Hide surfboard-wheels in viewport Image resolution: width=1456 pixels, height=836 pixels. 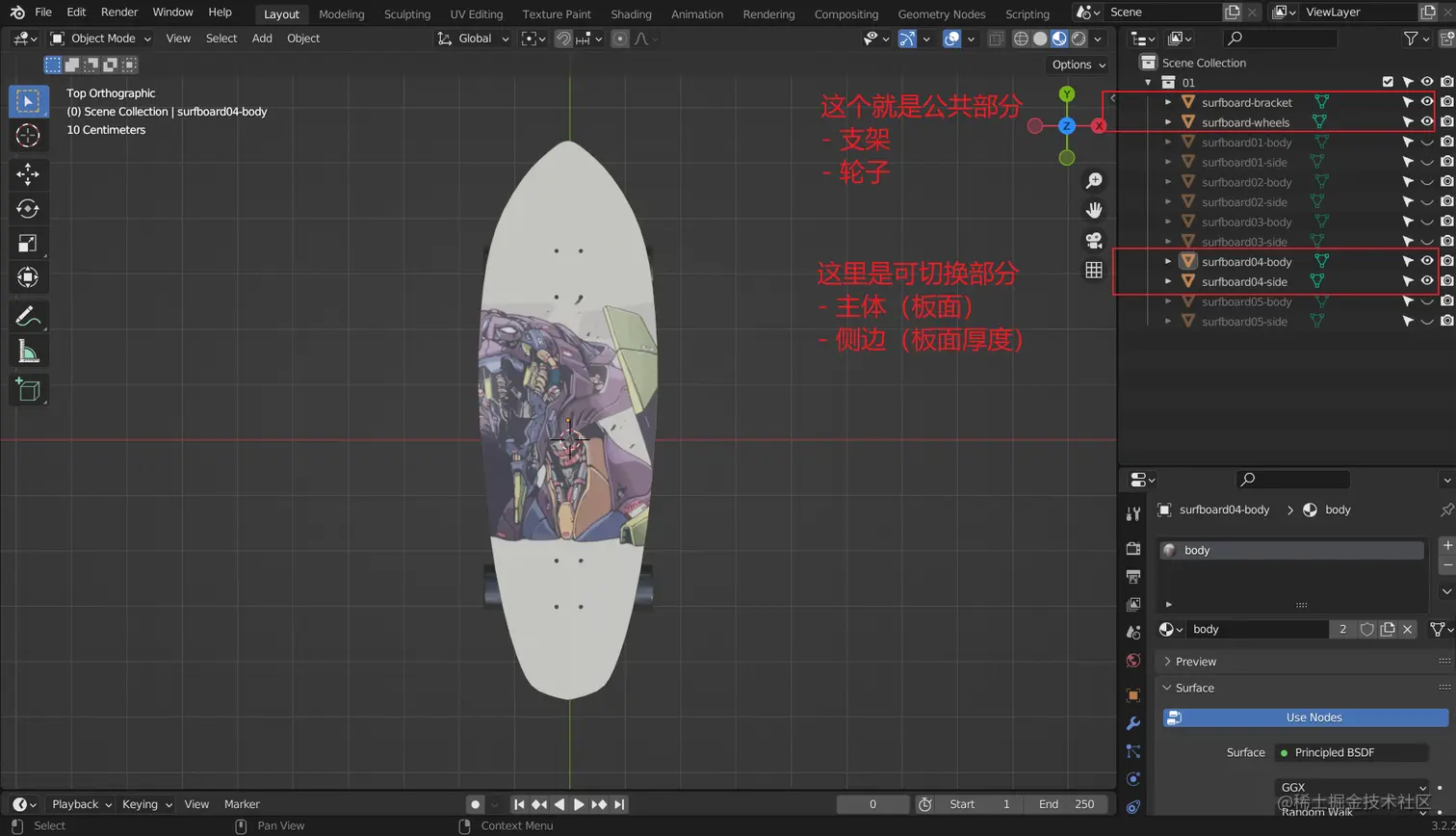[1427, 122]
